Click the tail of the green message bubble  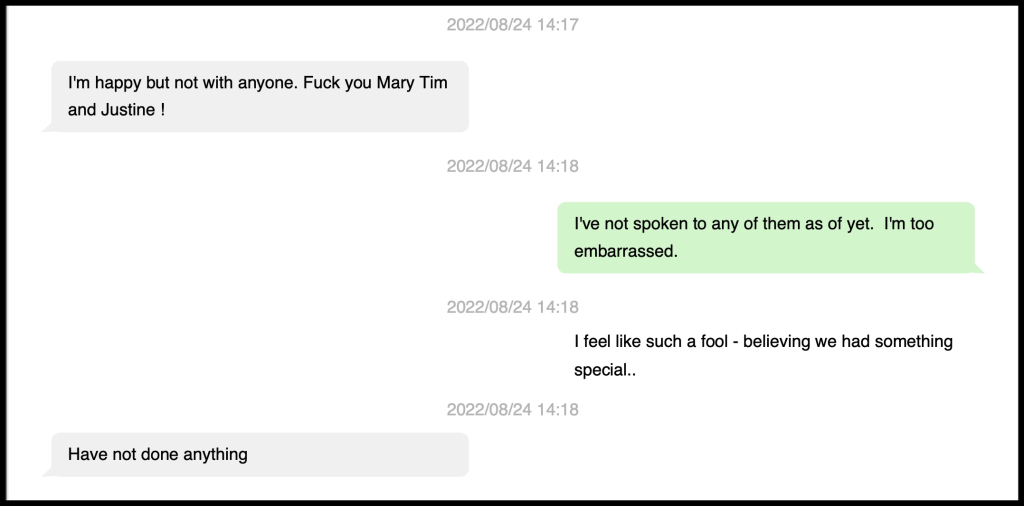[x=979, y=268]
